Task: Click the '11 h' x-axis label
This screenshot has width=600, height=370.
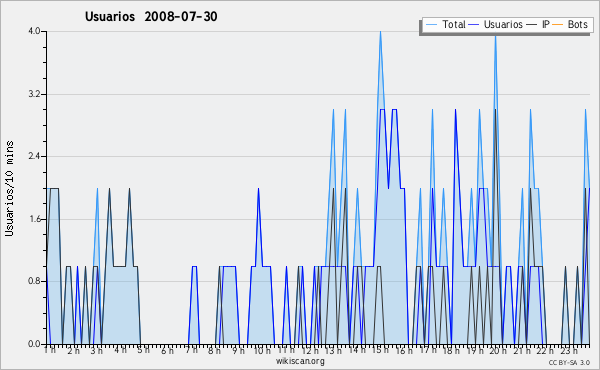Action: pyautogui.click(x=286, y=350)
